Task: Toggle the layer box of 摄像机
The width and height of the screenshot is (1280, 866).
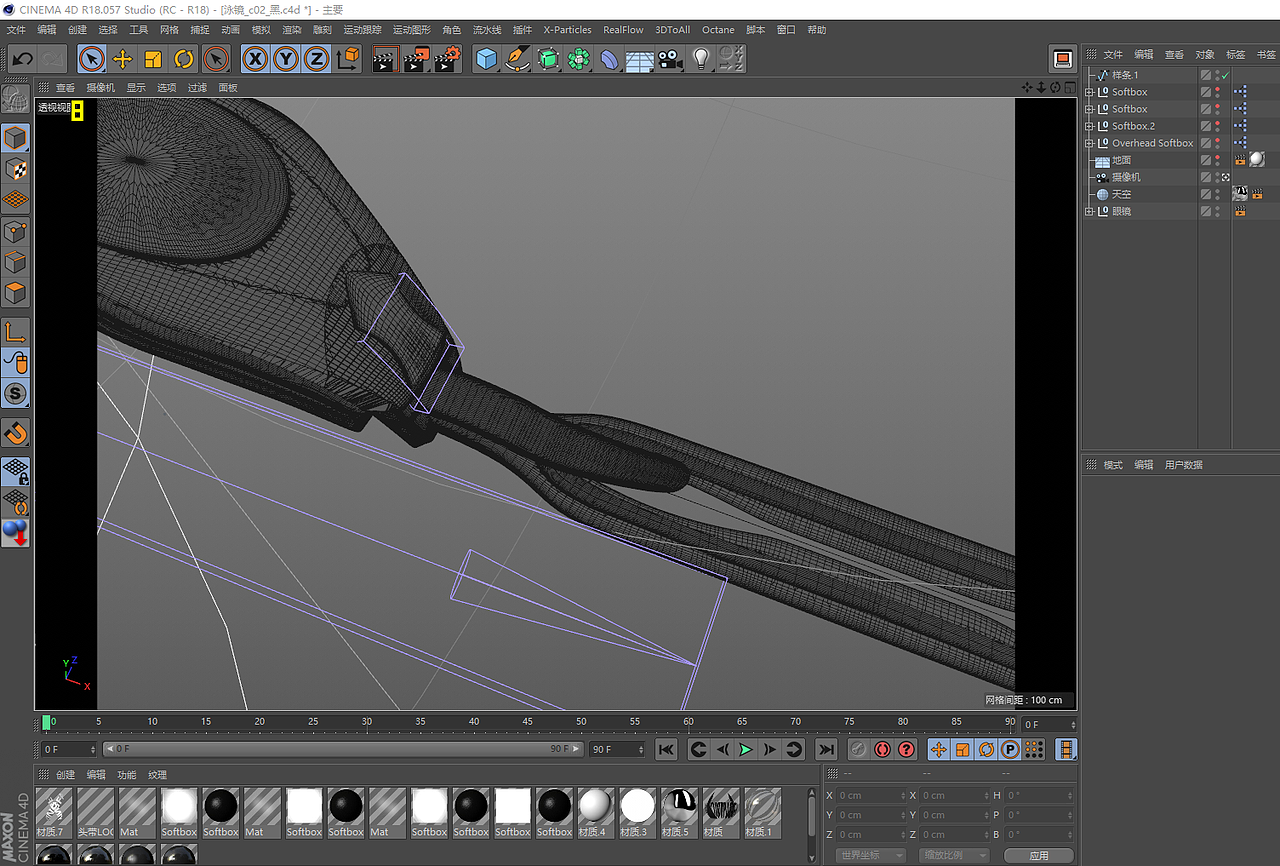Action: [1206, 177]
